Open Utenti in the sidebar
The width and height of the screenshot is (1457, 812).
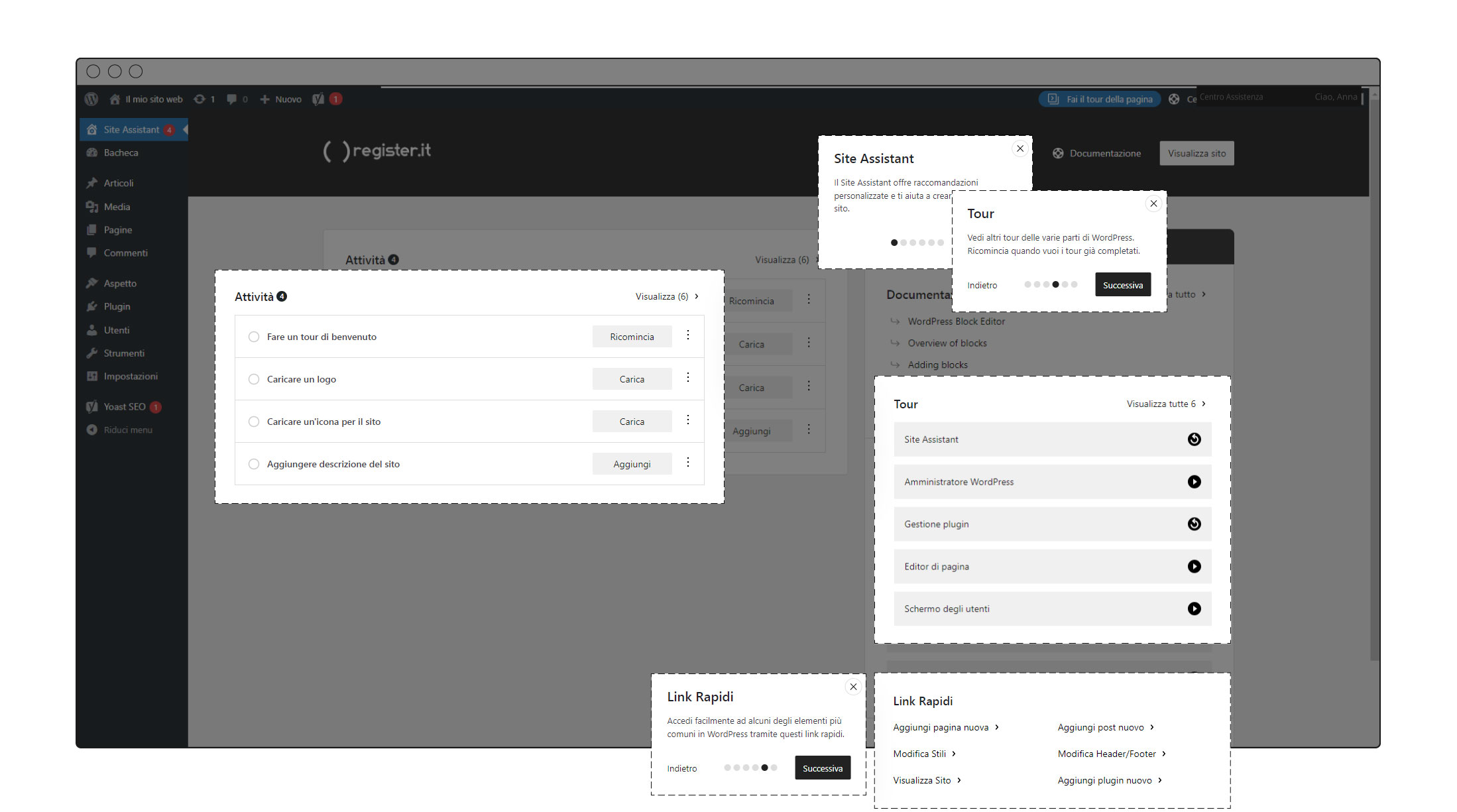(x=116, y=330)
